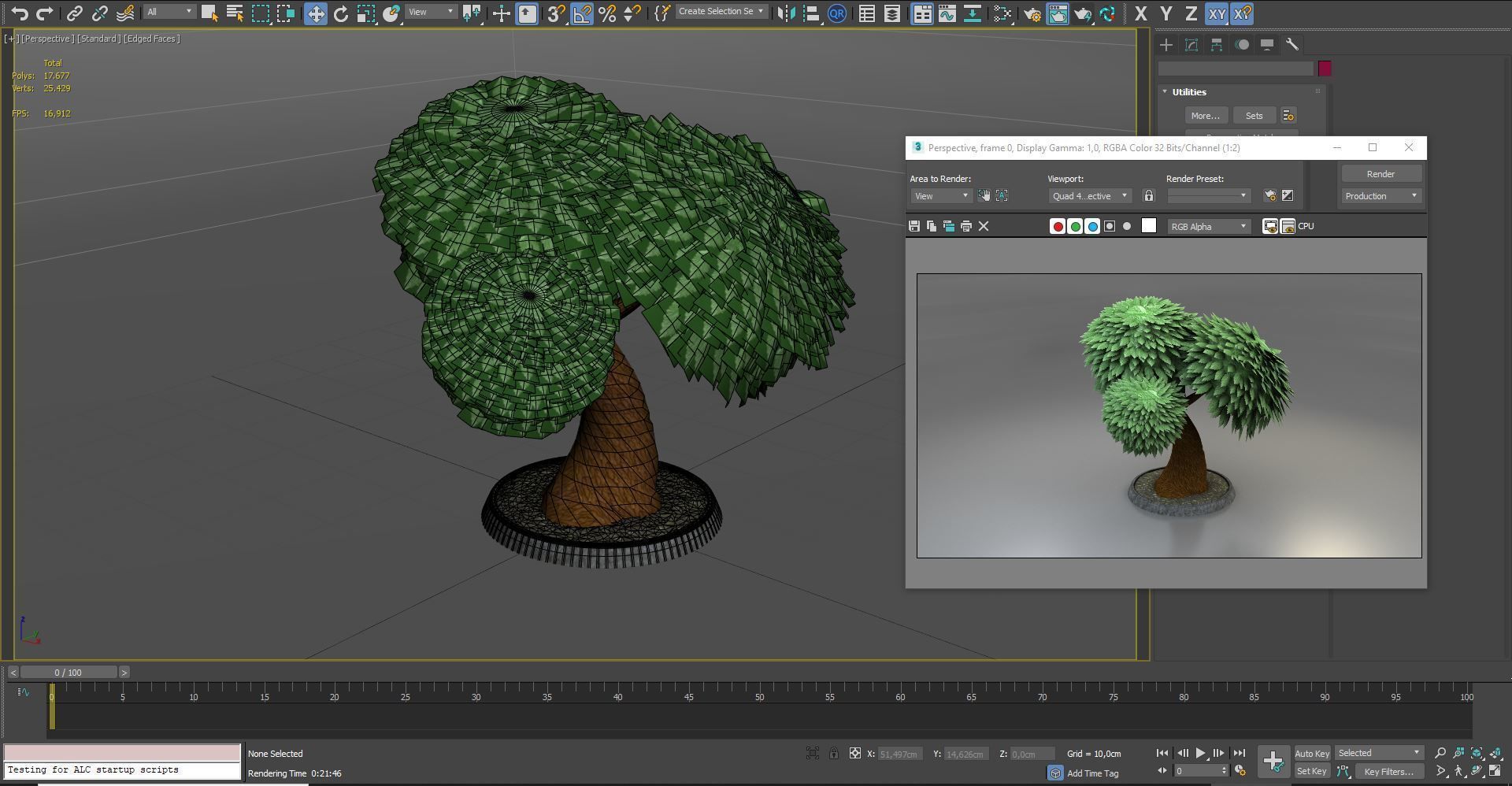Activate the Select and Scale tool
This screenshot has height=786, width=1512.
click(365, 13)
